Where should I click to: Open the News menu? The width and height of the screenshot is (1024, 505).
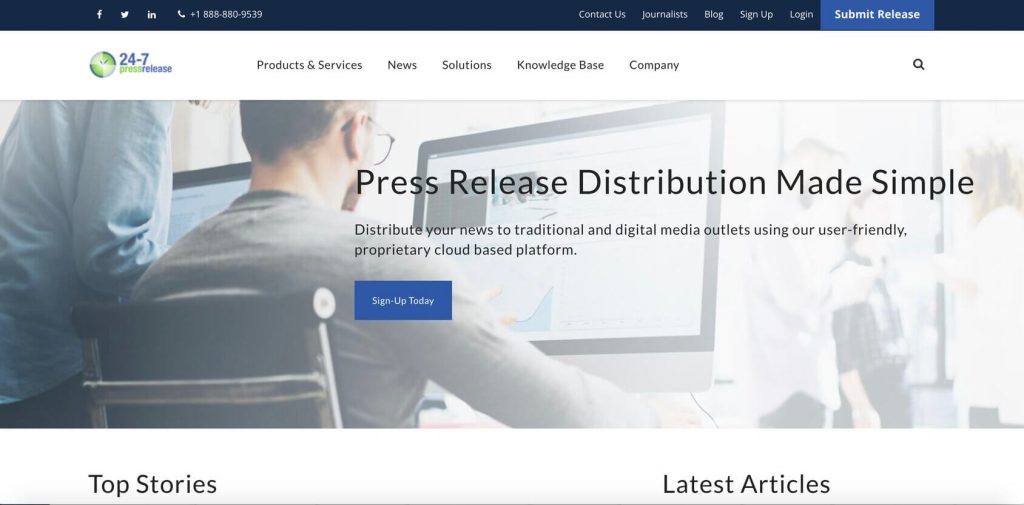coord(402,65)
